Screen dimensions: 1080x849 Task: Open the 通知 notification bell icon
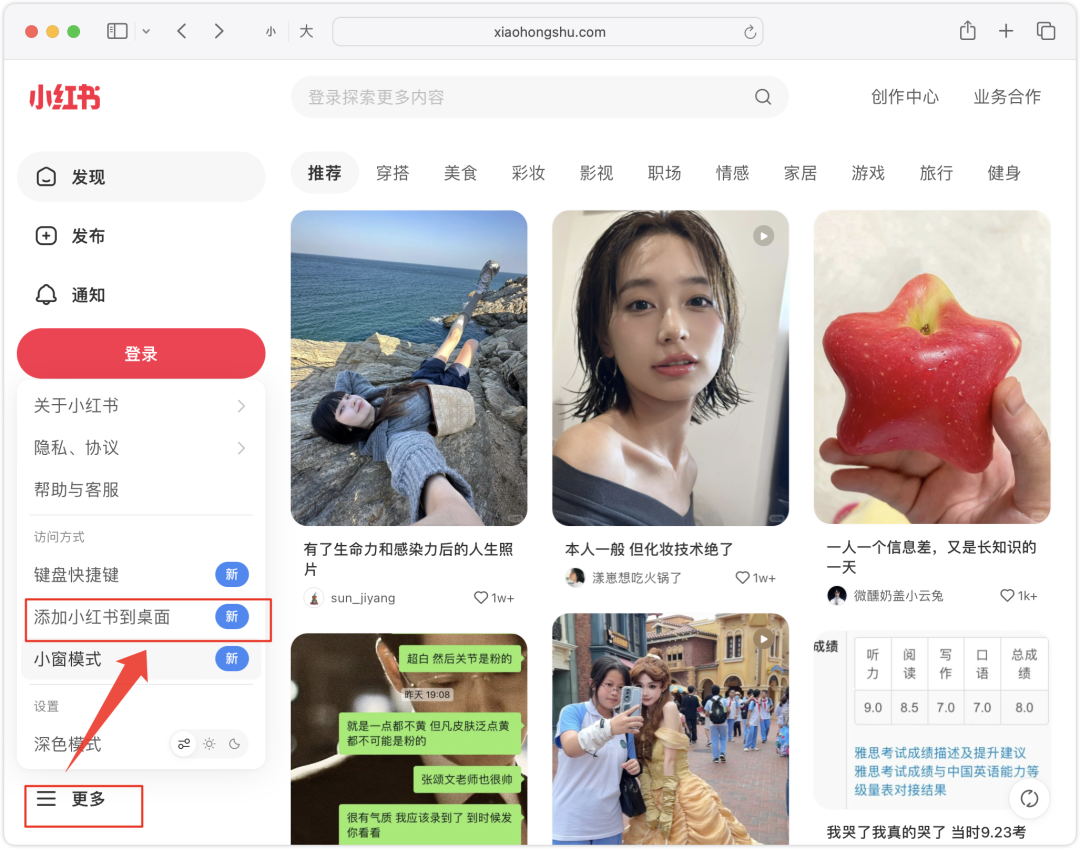point(46,294)
